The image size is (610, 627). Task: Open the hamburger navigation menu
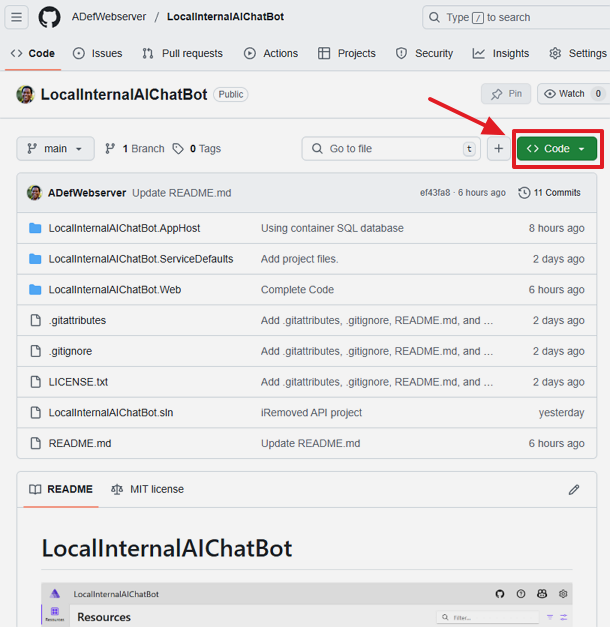16,17
